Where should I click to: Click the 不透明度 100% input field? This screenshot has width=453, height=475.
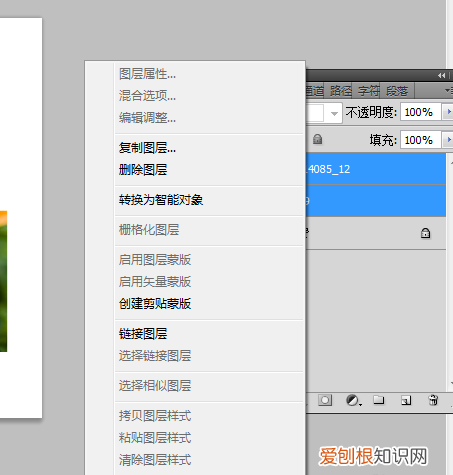(421, 112)
